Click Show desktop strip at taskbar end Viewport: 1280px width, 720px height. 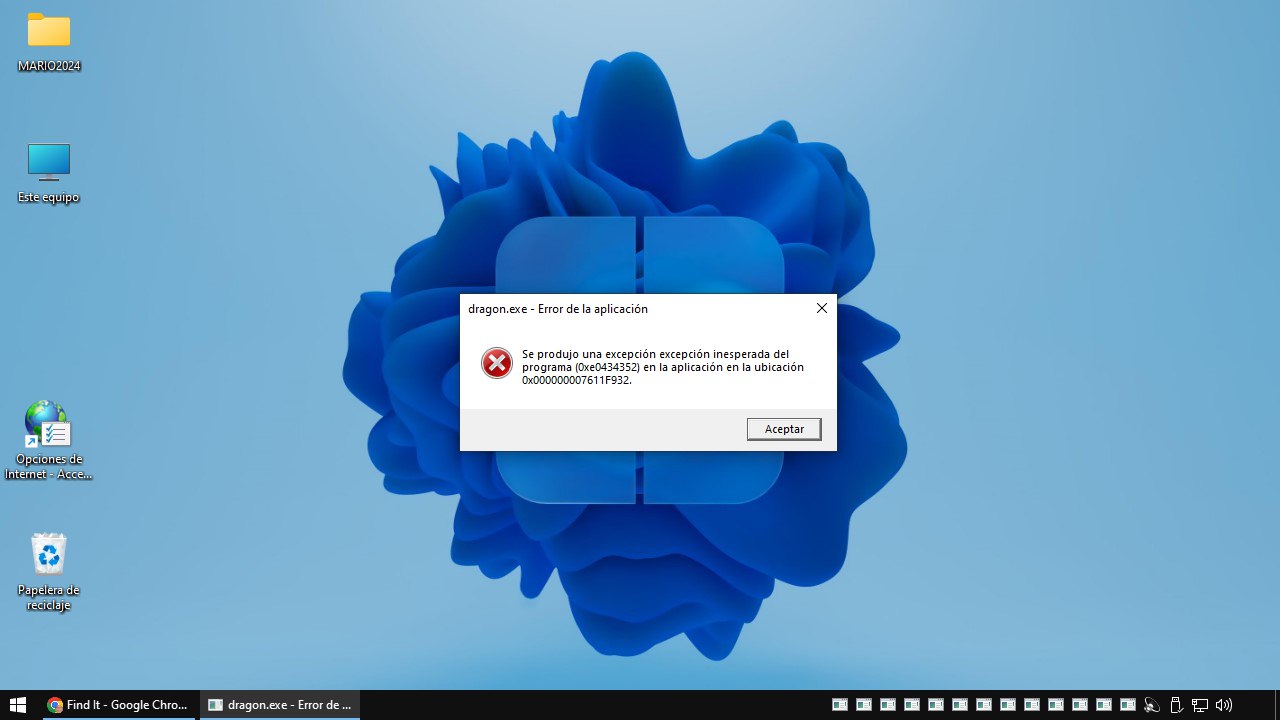[x=1277, y=705]
